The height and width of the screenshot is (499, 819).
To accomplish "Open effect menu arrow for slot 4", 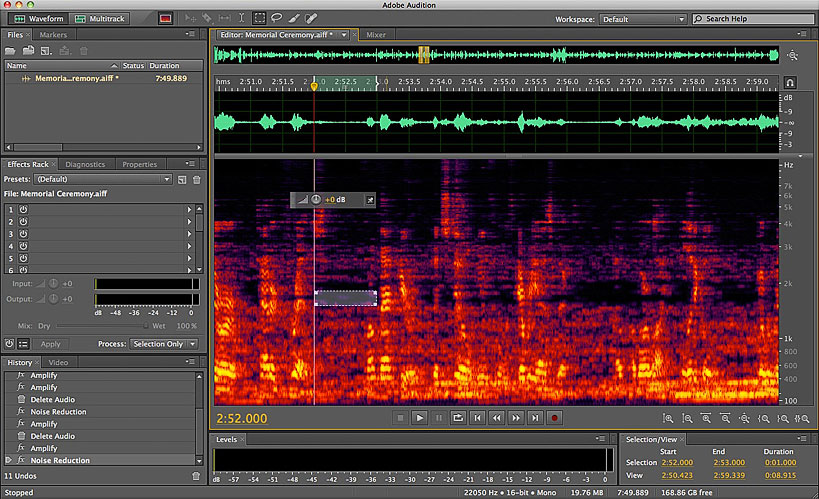I will point(189,246).
